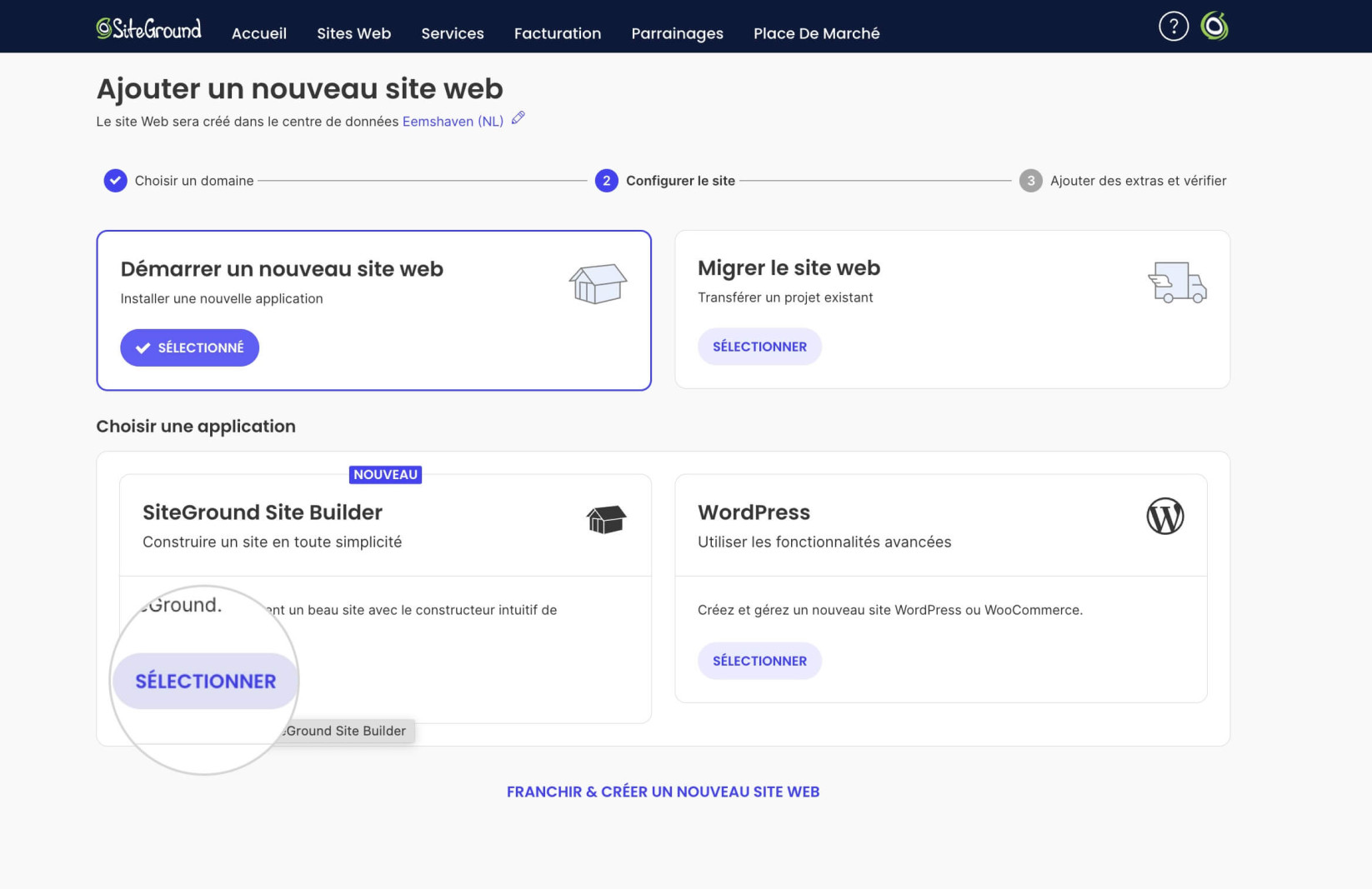This screenshot has width=1372, height=889.
Task: Click Franchir & créer un nouveau site web
Action: click(663, 792)
